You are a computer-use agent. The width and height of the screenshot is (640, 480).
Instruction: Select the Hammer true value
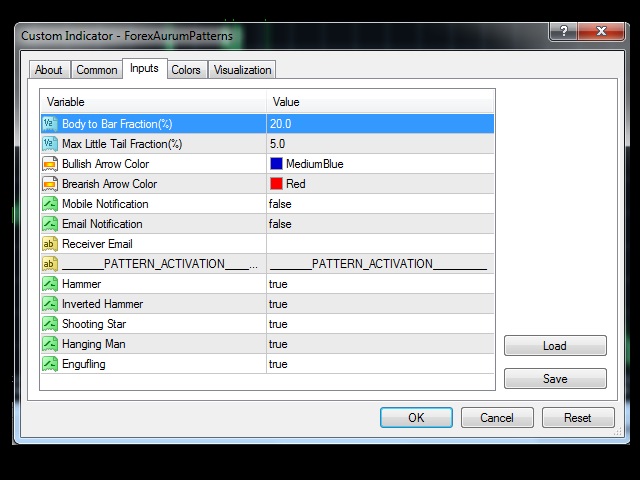pos(380,284)
